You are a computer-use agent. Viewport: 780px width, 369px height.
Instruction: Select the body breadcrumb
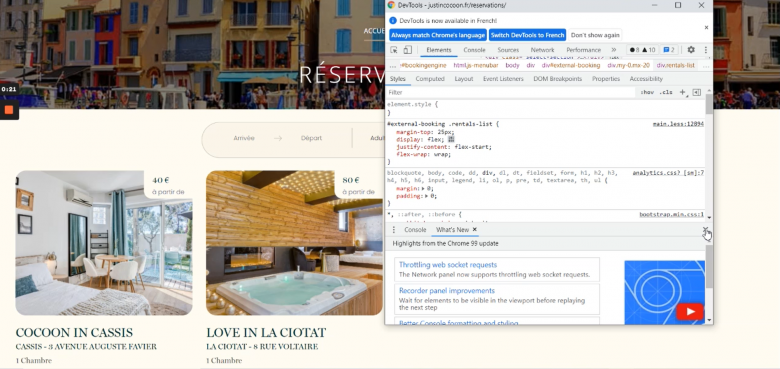click(512, 66)
